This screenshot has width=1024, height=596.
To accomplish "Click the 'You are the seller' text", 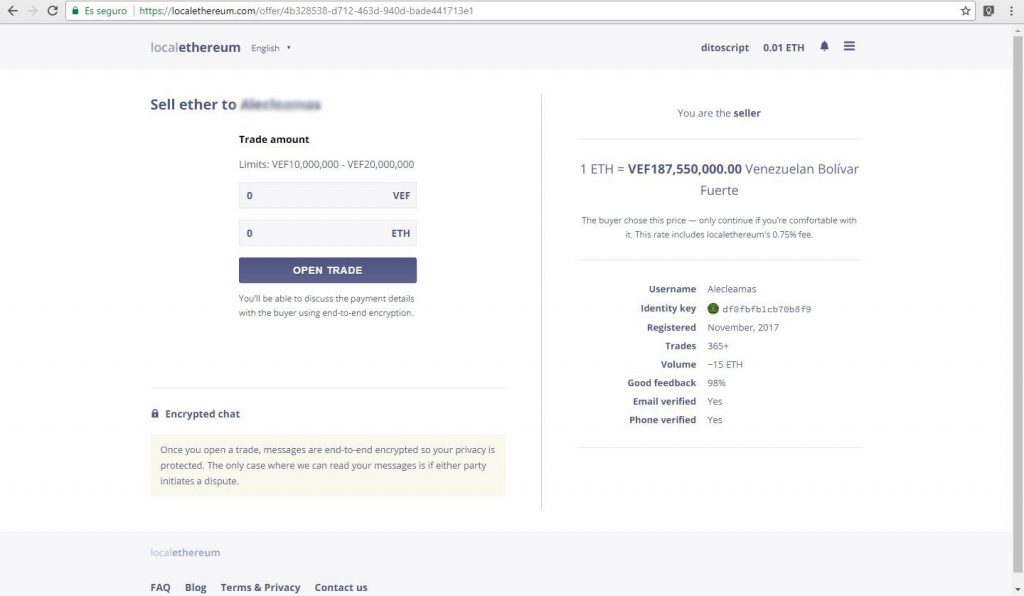I will pyautogui.click(x=719, y=113).
